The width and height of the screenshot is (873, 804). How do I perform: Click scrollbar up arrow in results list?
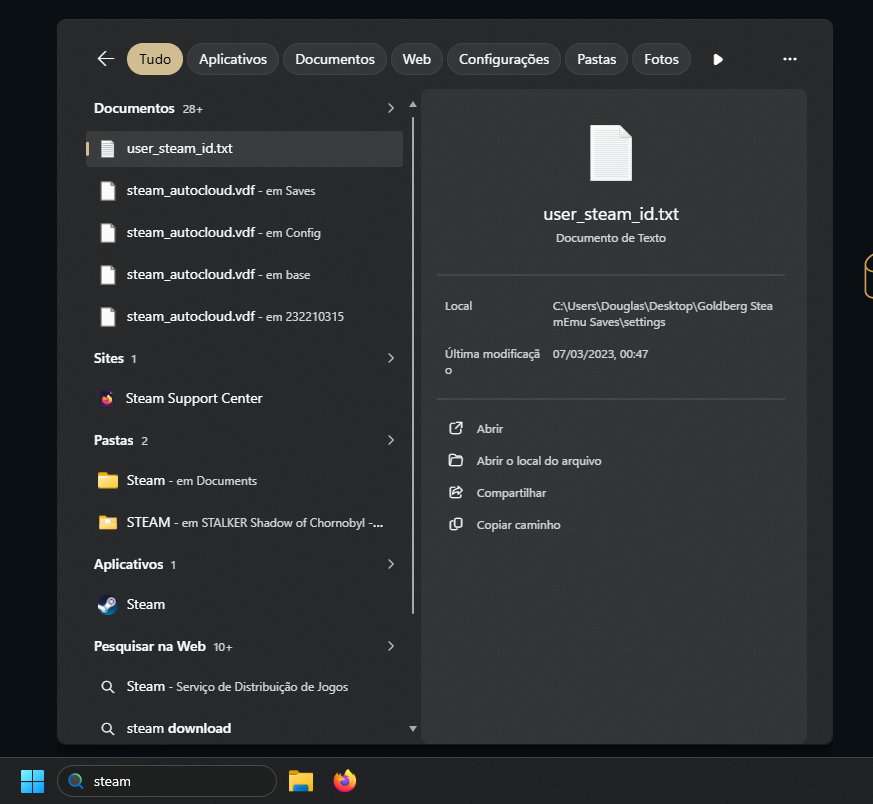point(413,104)
